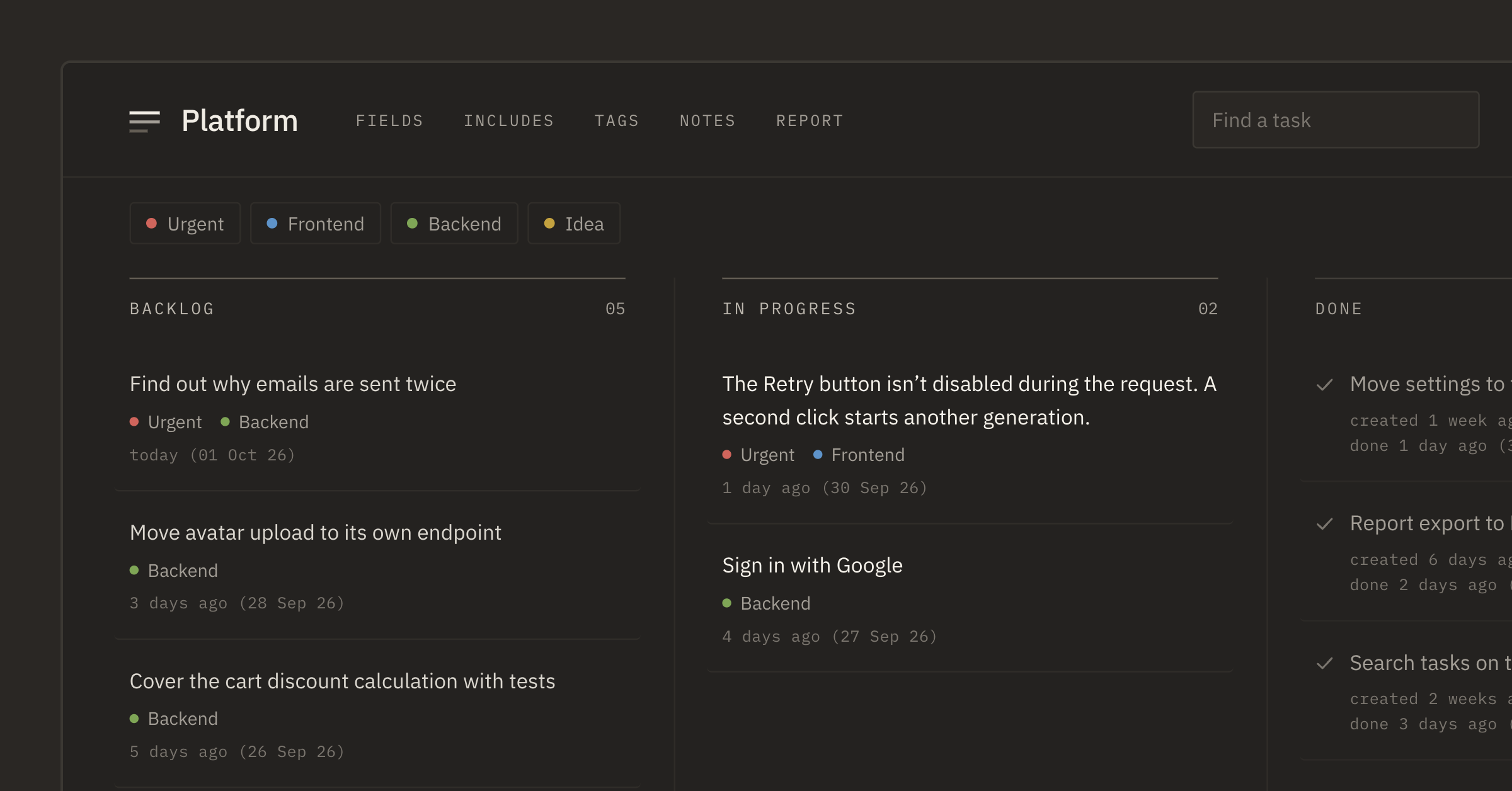Click the In Progress count 02

1208,309
